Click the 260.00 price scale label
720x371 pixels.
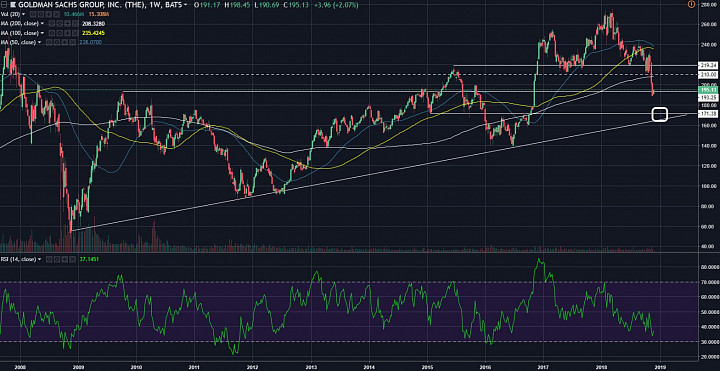pos(708,24)
